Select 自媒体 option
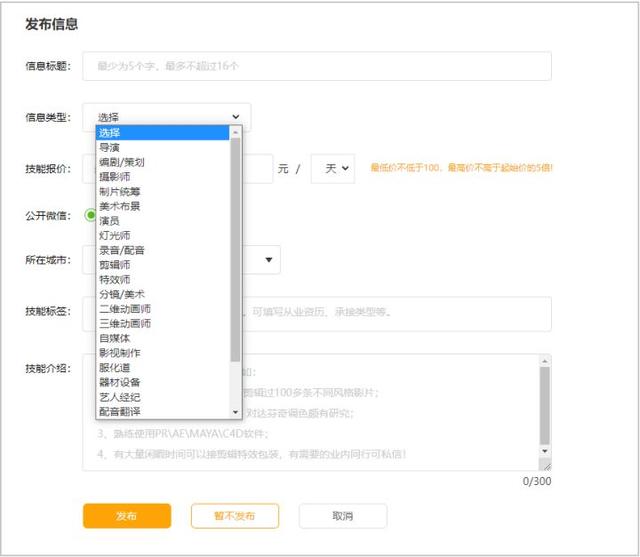Viewport: 640px width, 557px height. [x=162, y=338]
